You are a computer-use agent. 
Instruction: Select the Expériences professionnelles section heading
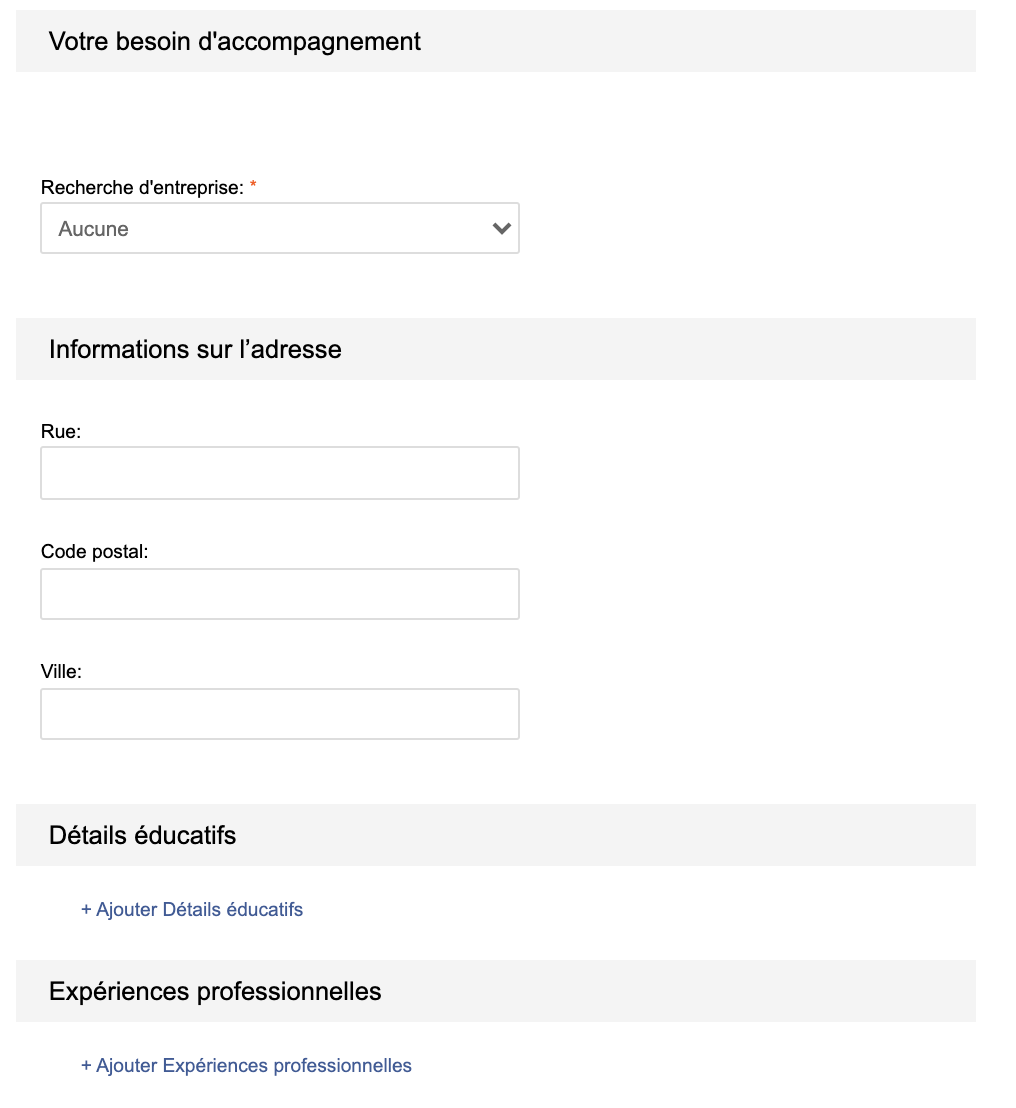[215, 991]
